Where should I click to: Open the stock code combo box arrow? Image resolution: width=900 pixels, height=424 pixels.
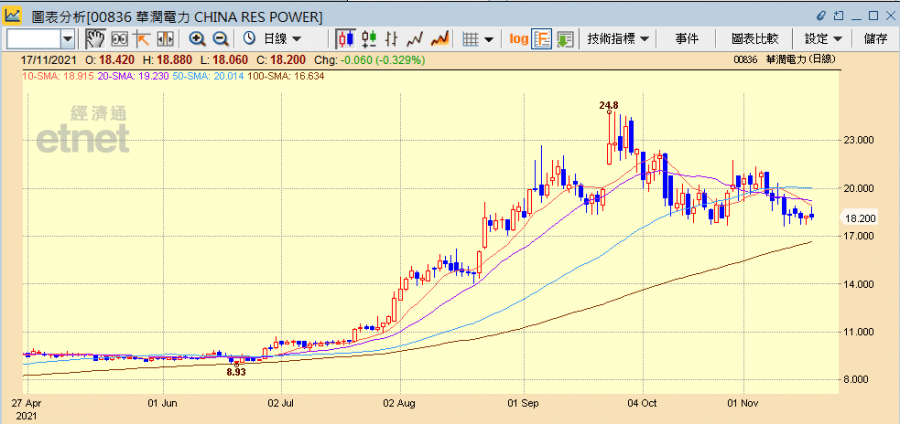click(x=67, y=39)
